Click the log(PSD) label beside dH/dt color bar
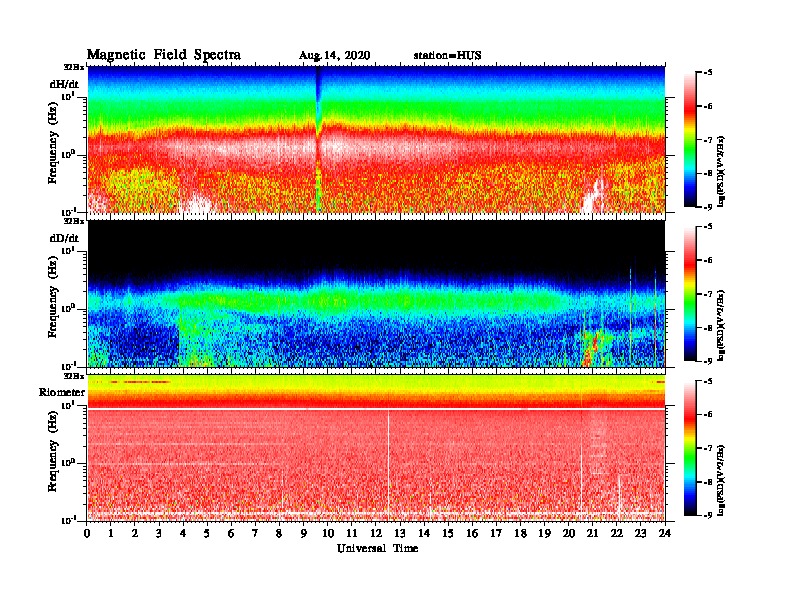This screenshot has height=612, width=792. click(x=721, y=170)
